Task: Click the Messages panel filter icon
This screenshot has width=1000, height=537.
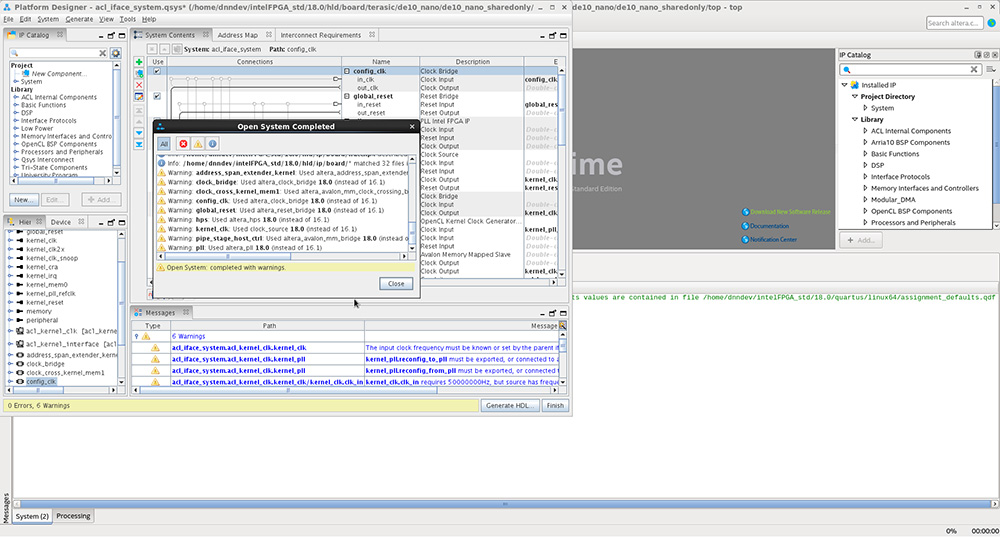Action: click(562, 325)
